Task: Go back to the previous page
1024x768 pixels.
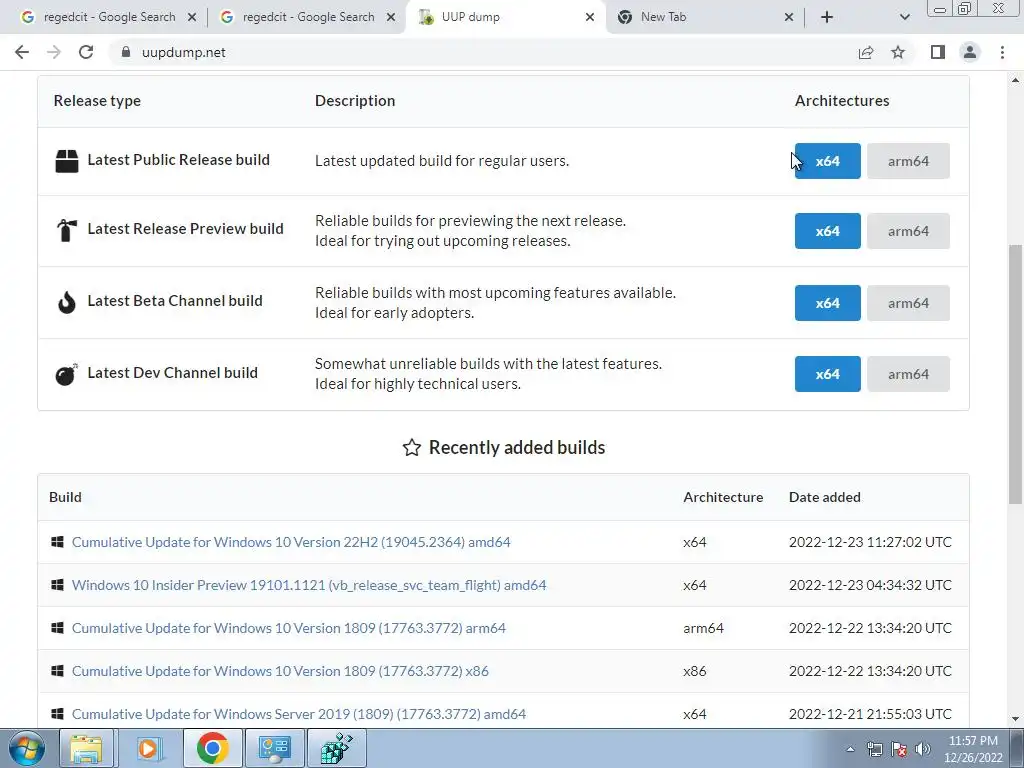Action: click(x=22, y=52)
